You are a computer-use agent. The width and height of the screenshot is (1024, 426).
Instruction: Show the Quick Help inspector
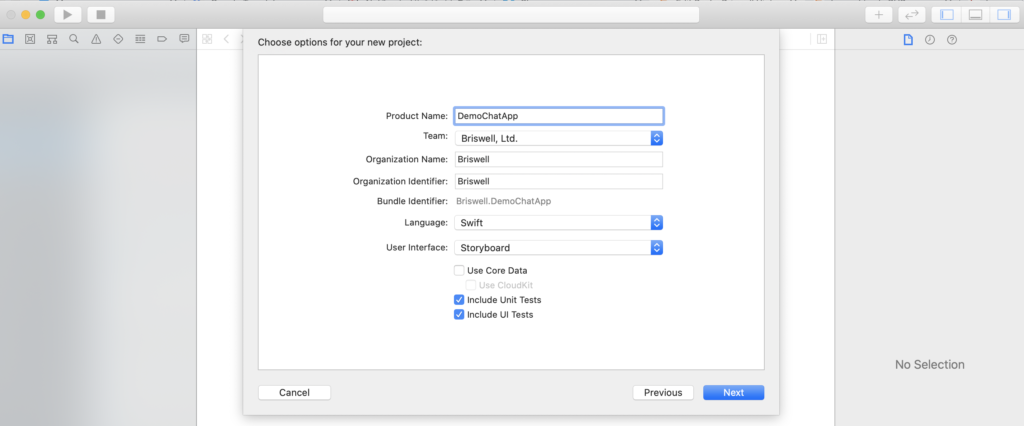point(952,39)
